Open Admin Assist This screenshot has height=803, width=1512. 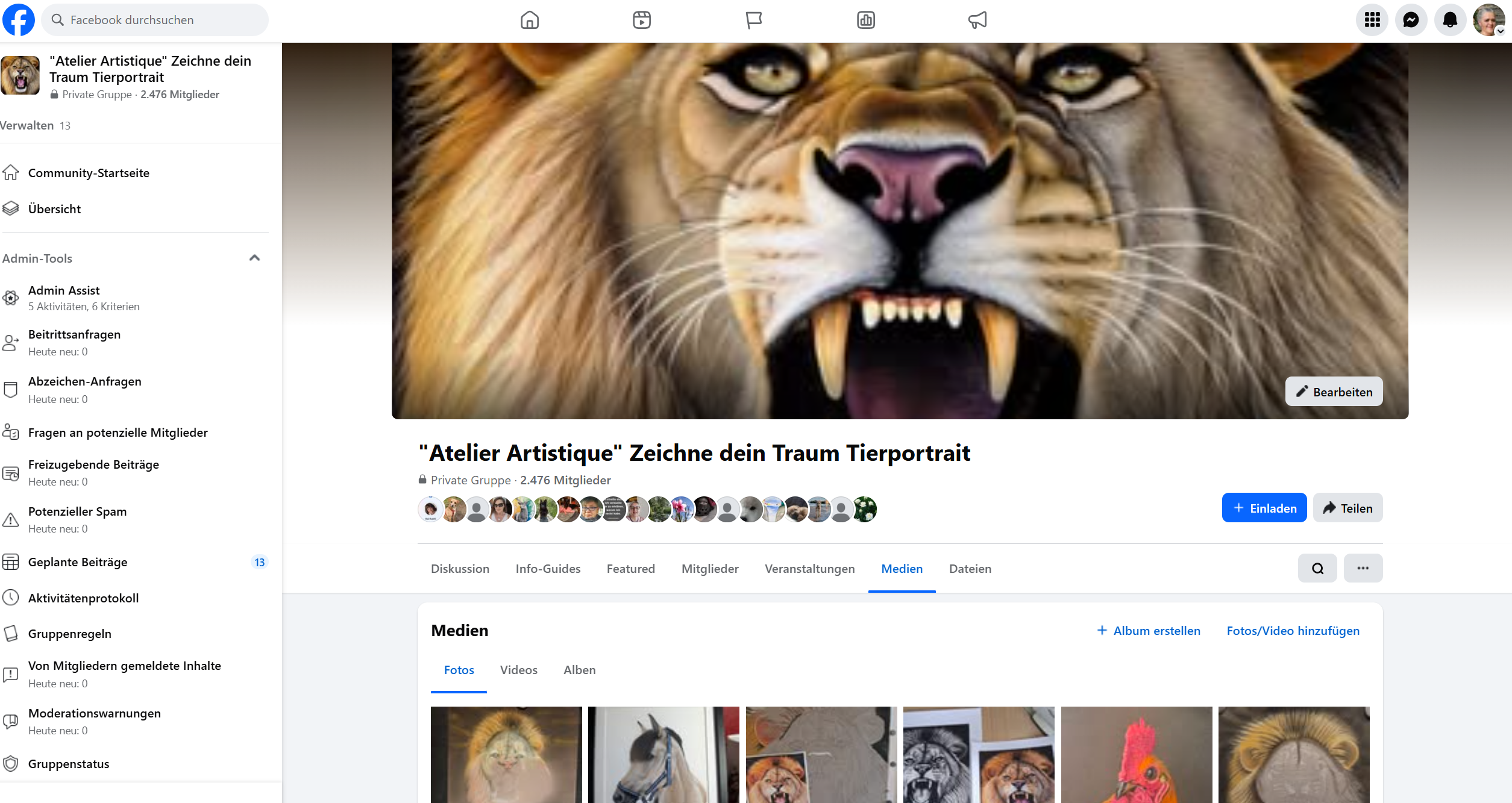coord(135,298)
